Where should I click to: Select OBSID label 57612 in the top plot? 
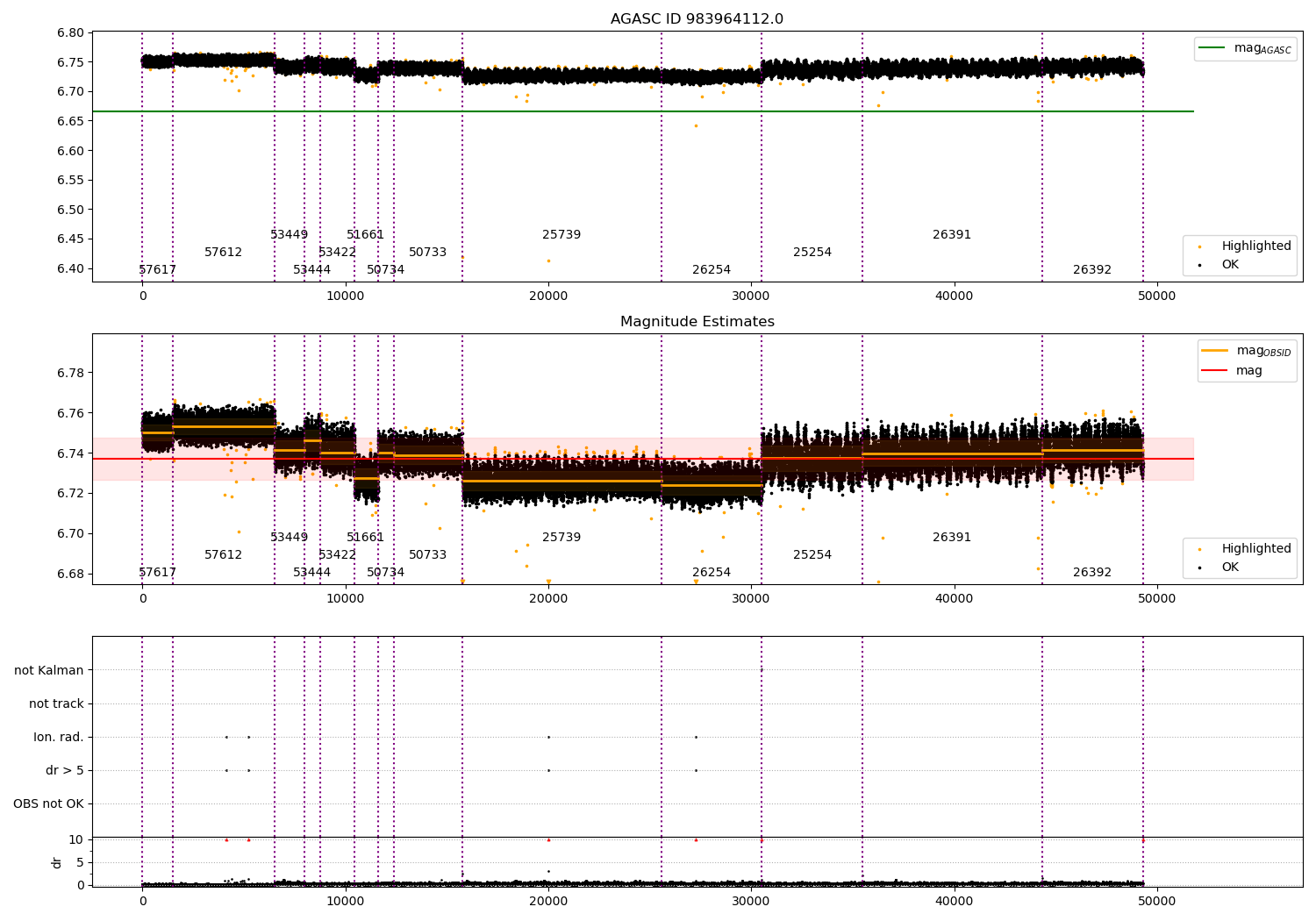point(224,253)
